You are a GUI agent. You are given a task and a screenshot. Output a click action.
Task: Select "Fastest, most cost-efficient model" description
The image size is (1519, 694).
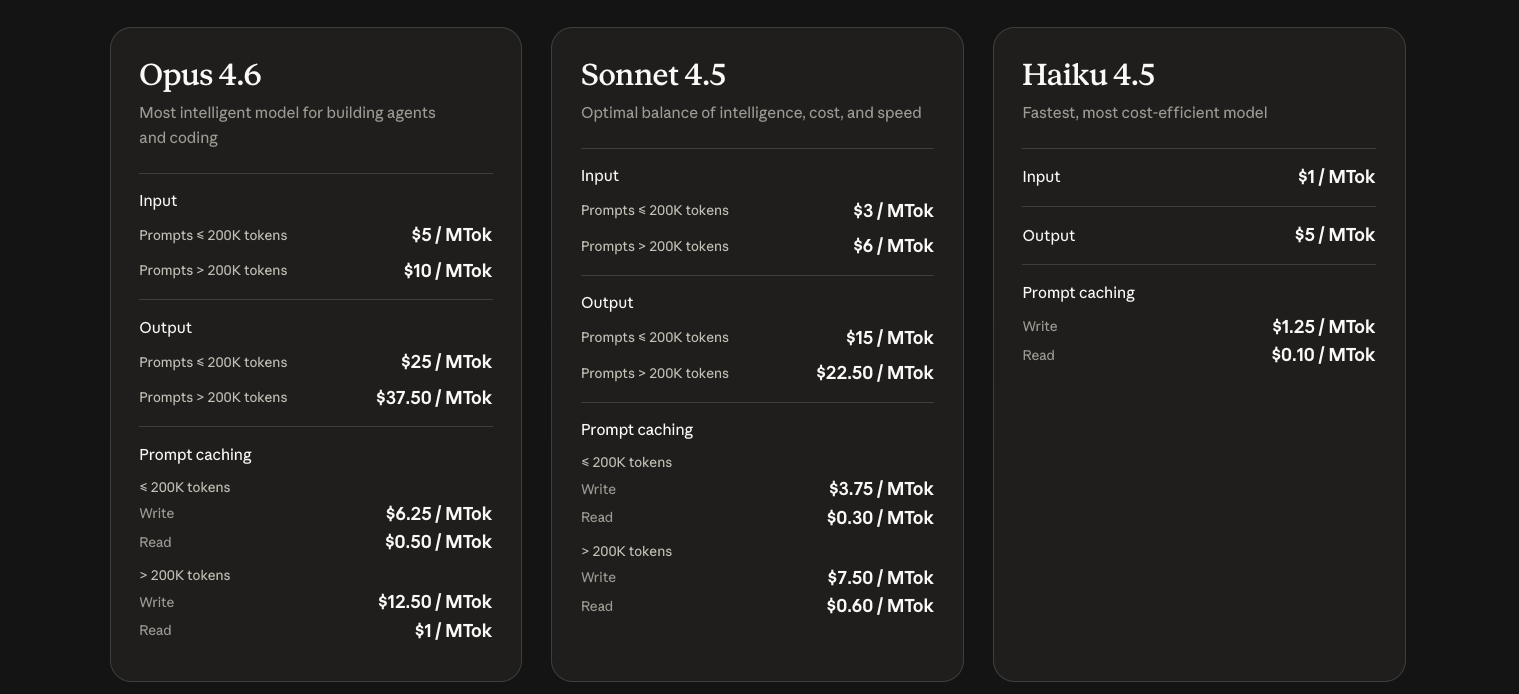coord(1144,113)
